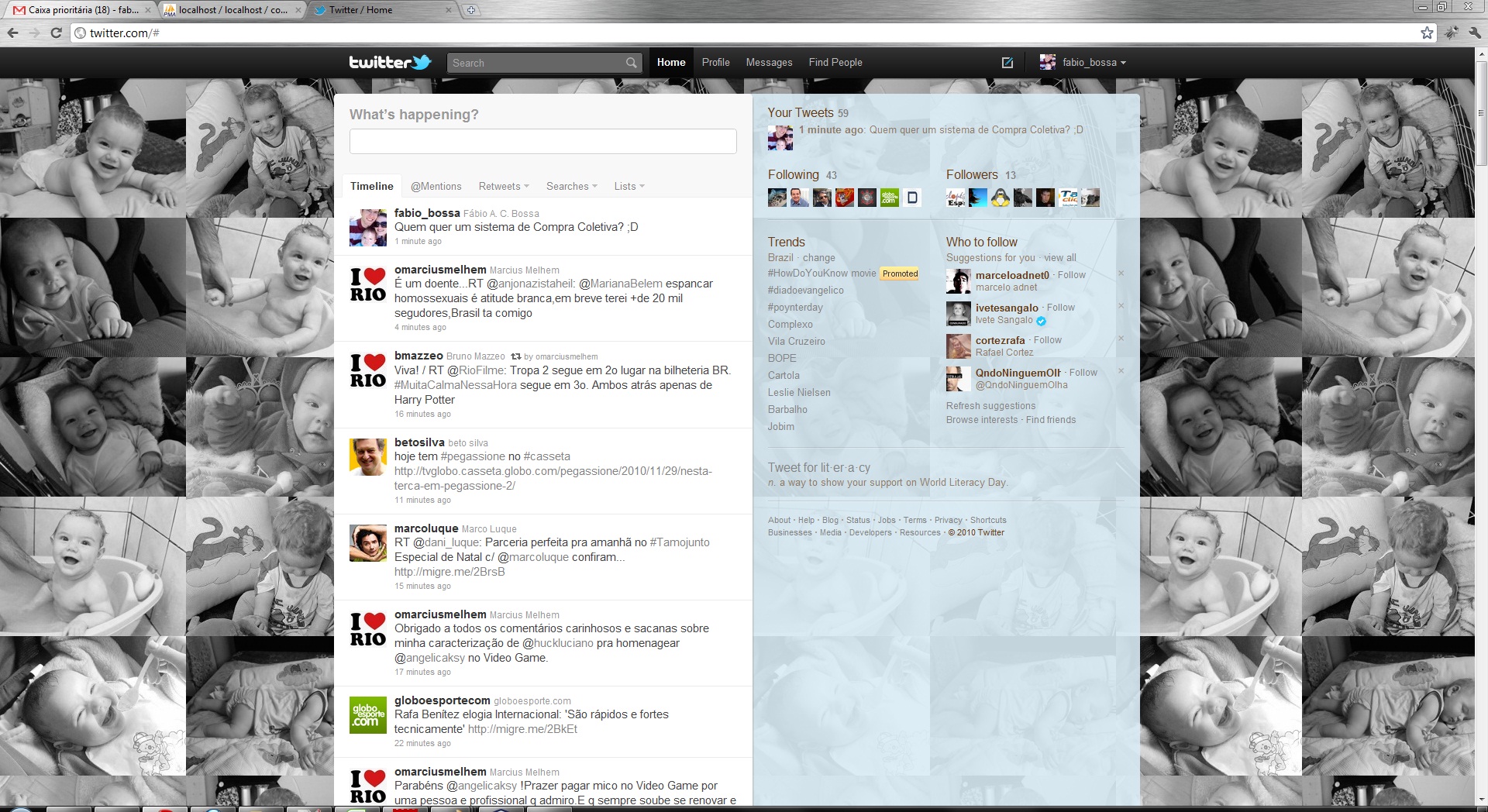Click Following count heading
Viewport: 1488px width, 812px height.
pos(802,175)
